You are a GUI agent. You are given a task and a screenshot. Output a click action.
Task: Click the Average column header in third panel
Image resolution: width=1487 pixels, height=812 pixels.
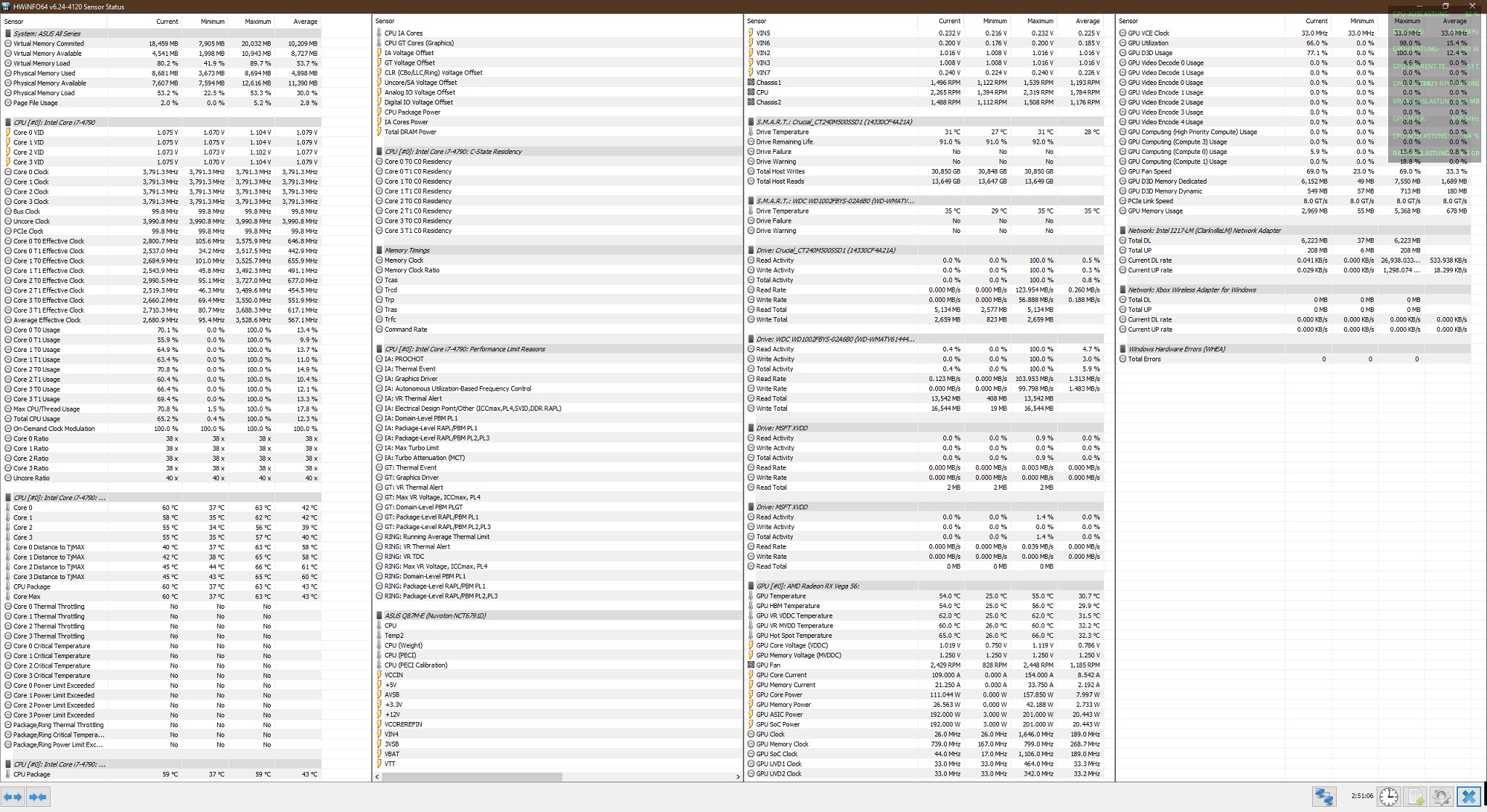[x=1087, y=21]
